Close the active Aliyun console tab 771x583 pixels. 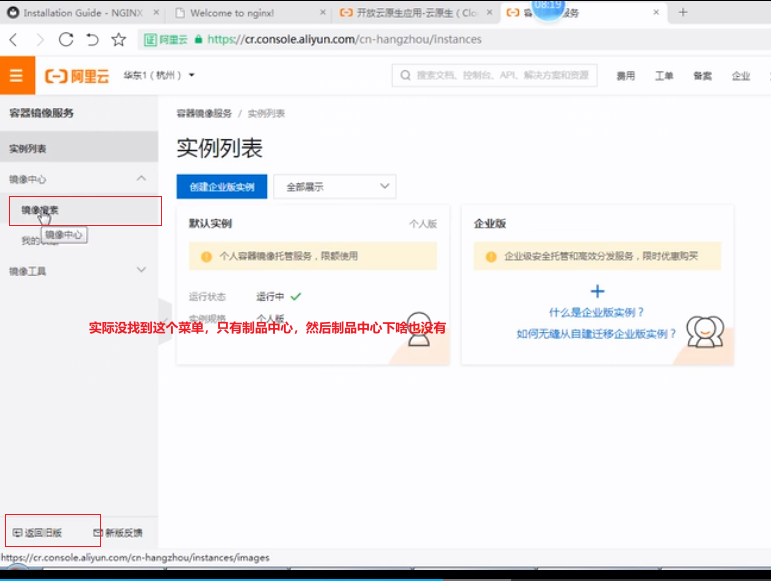coord(656,12)
